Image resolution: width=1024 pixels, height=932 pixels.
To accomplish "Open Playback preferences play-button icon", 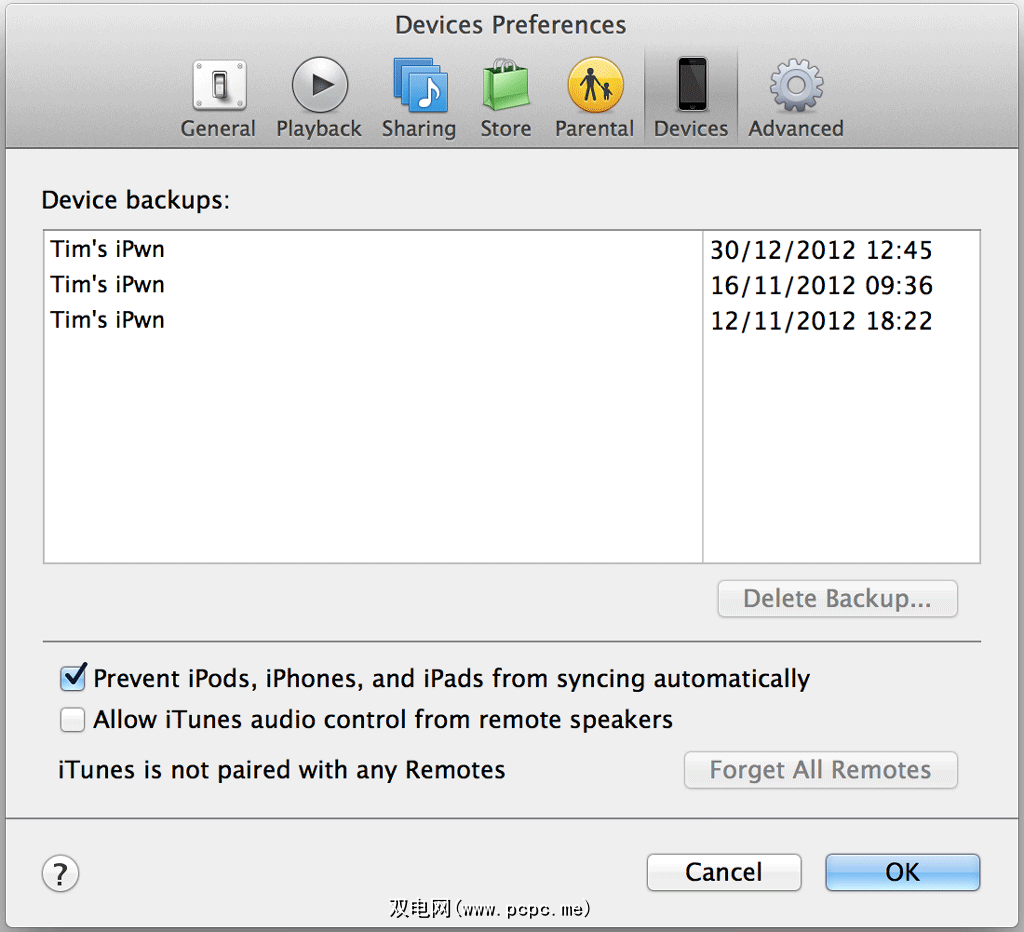I will (319, 85).
